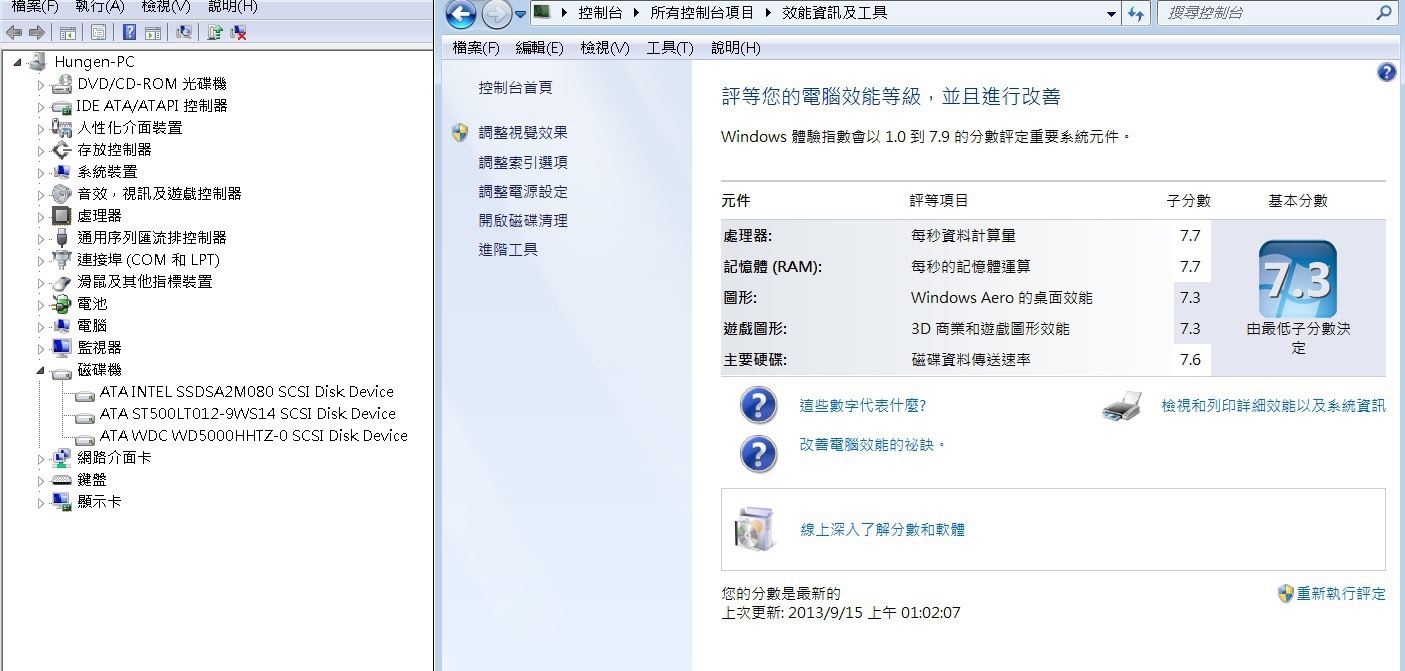
Task: Collapse the 磁碟機 disk drives node
Action: [x=41, y=370]
